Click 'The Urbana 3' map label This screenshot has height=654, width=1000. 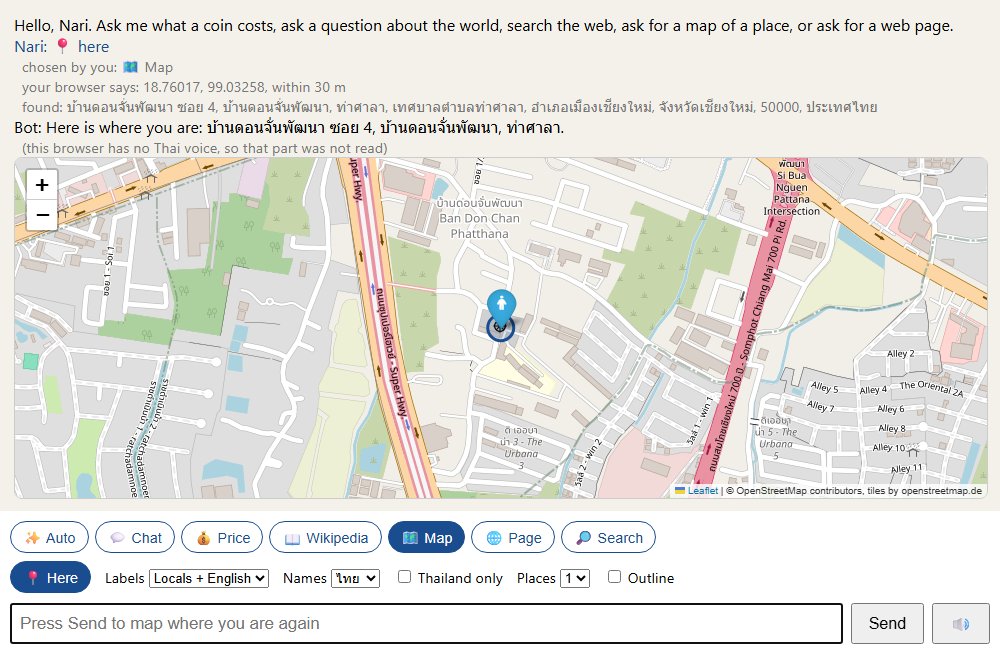[521, 448]
